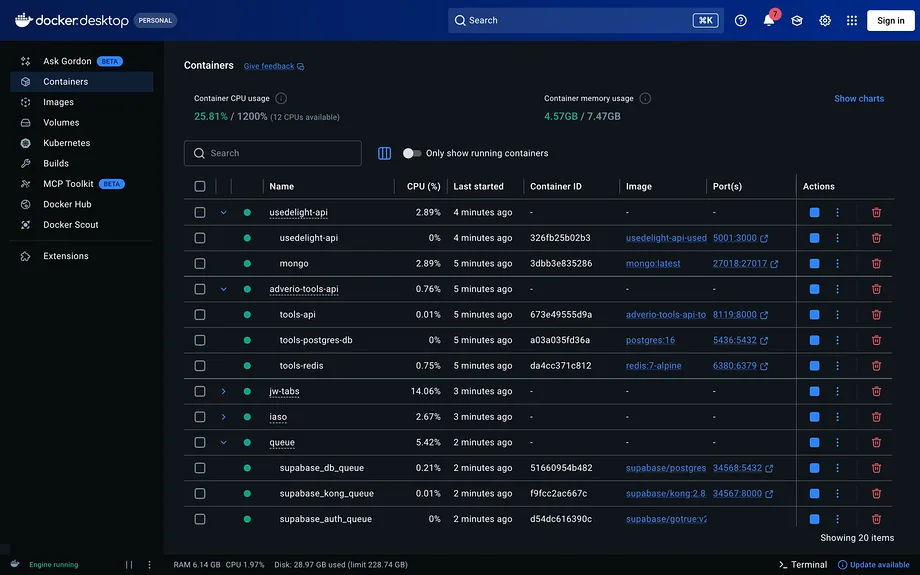Select checkbox for supabase_auth_queue row
The width and height of the screenshot is (920, 575).
[200, 519]
